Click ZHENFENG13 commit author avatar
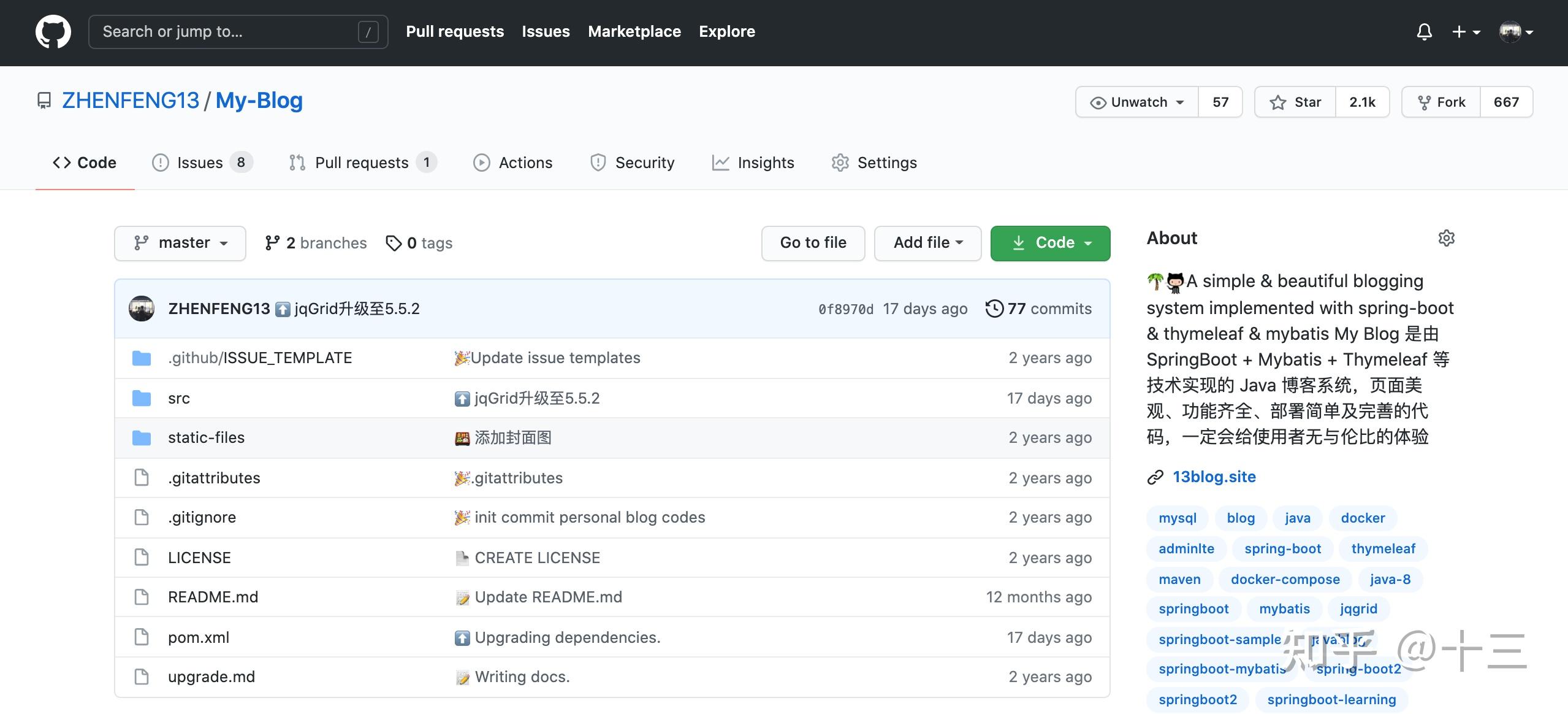The width and height of the screenshot is (1568, 714). 142,309
